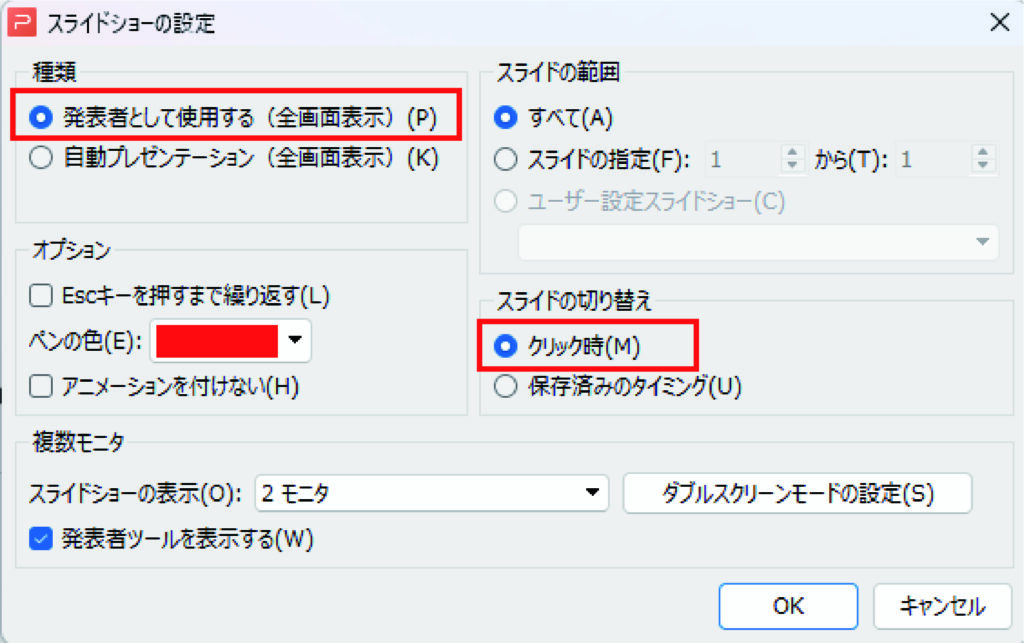Click the red pen color swatch
Viewport: 1024px width, 643px height.
[x=217, y=341]
